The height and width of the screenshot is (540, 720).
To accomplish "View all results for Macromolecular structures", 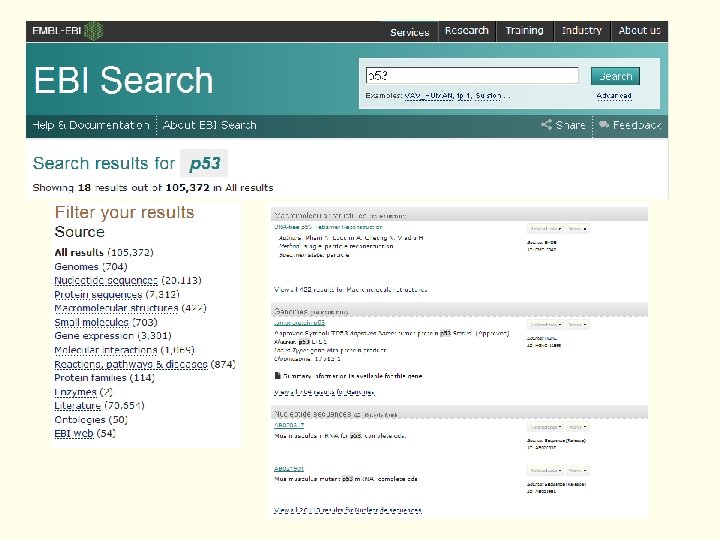I will [351, 290].
